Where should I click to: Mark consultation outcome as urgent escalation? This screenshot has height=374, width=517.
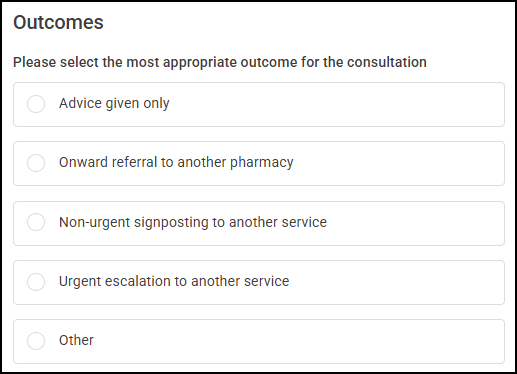click(36, 282)
